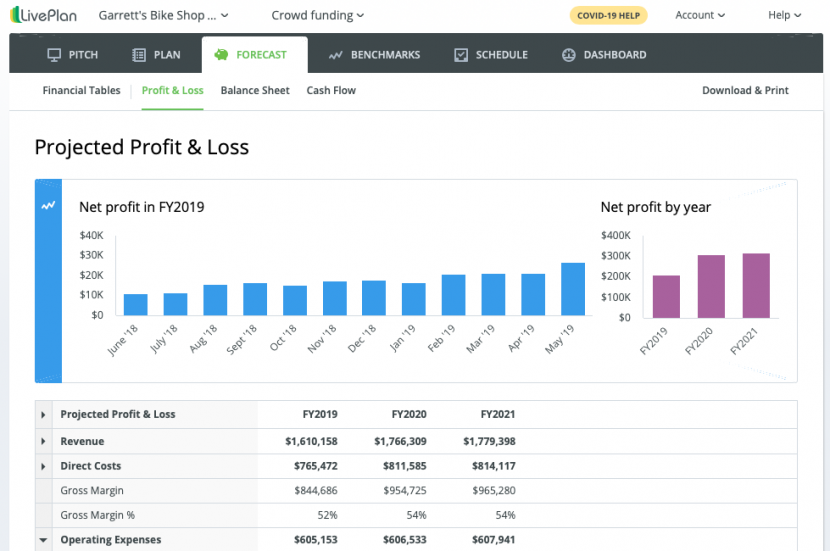Viewport: 830px width, 551px height.
Task: Open Garrett's Bike Shop company dropdown
Action: 163,16
